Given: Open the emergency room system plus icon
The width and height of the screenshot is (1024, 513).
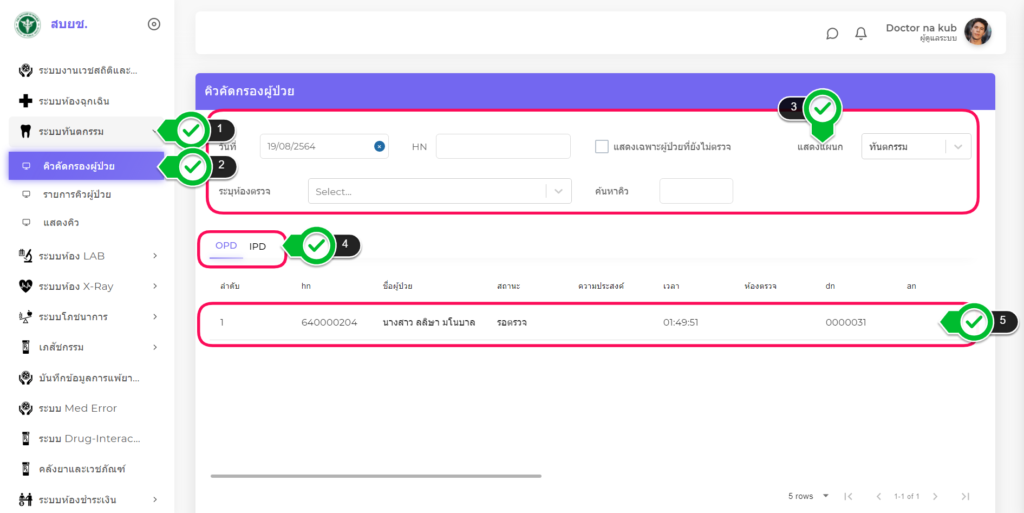Looking at the screenshot, I should tap(26, 101).
